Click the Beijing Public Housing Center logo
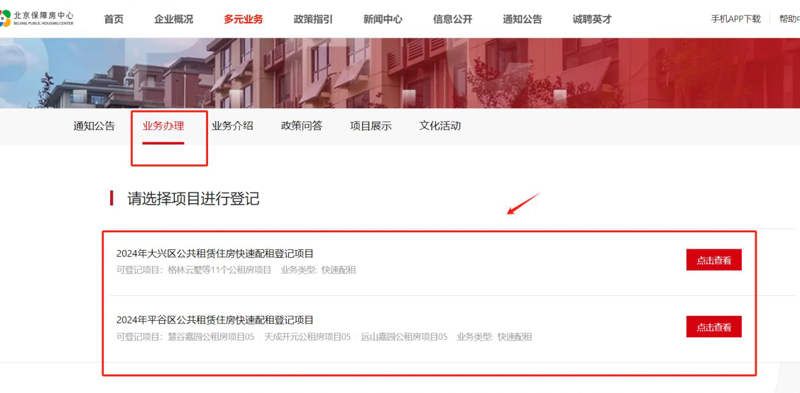The image size is (800, 393). (37, 19)
